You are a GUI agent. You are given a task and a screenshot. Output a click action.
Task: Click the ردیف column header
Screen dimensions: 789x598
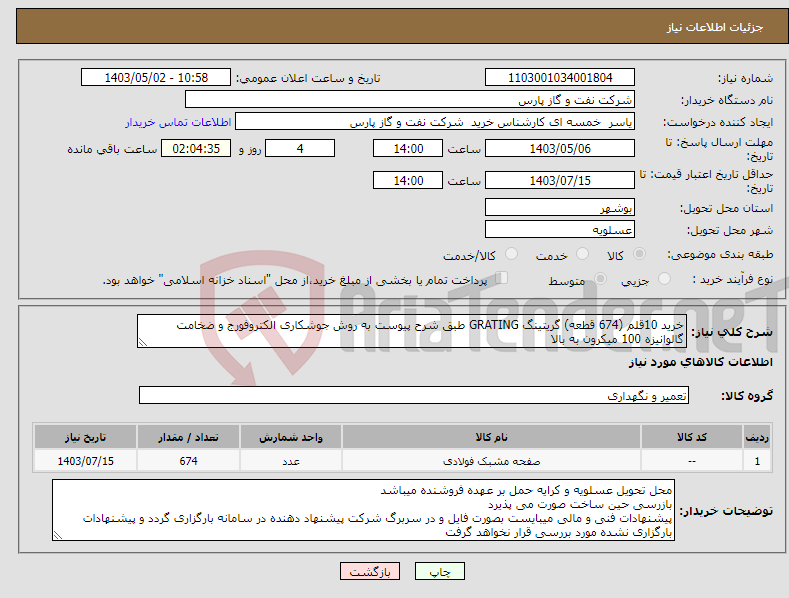(757, 437)
